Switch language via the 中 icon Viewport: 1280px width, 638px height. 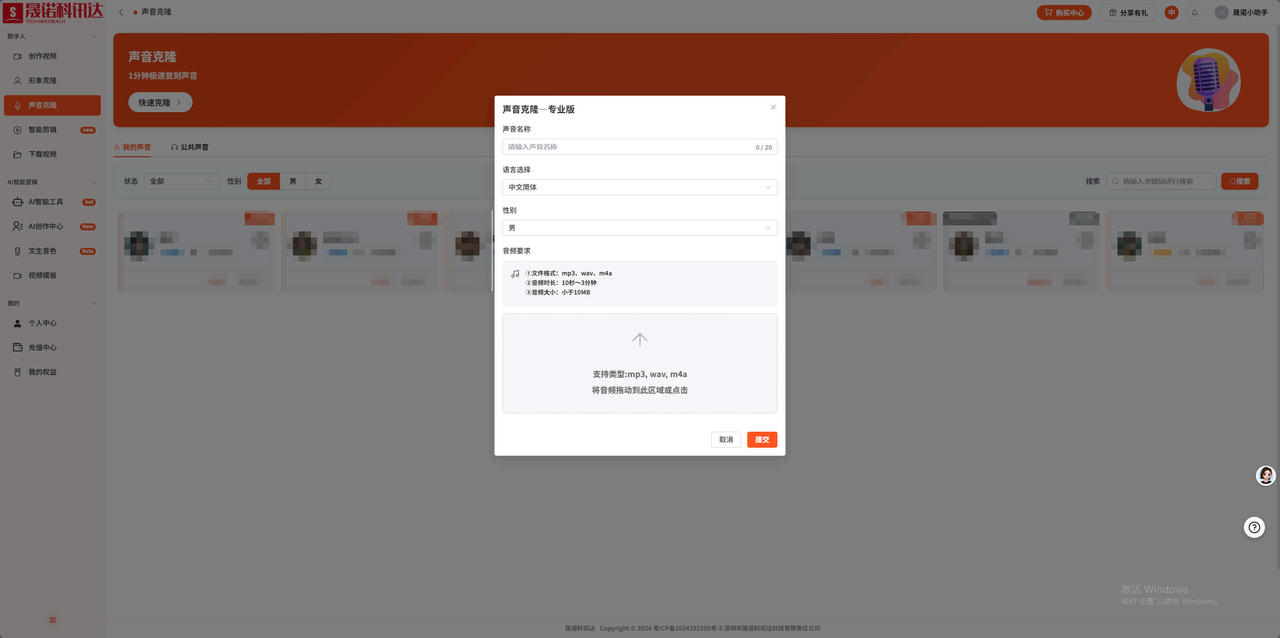[1171, 12]
